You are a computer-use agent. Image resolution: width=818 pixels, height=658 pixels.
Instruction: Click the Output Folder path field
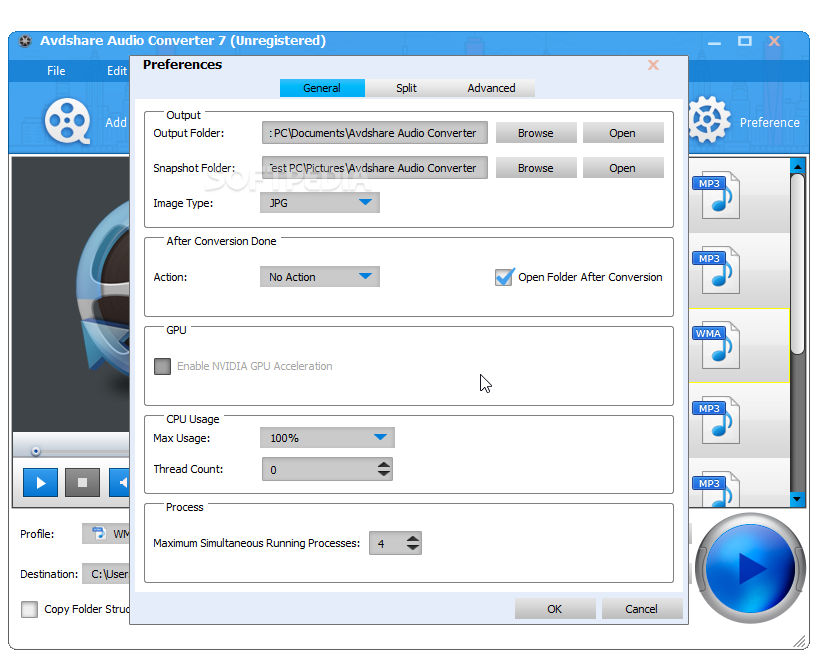click(375, 133)
